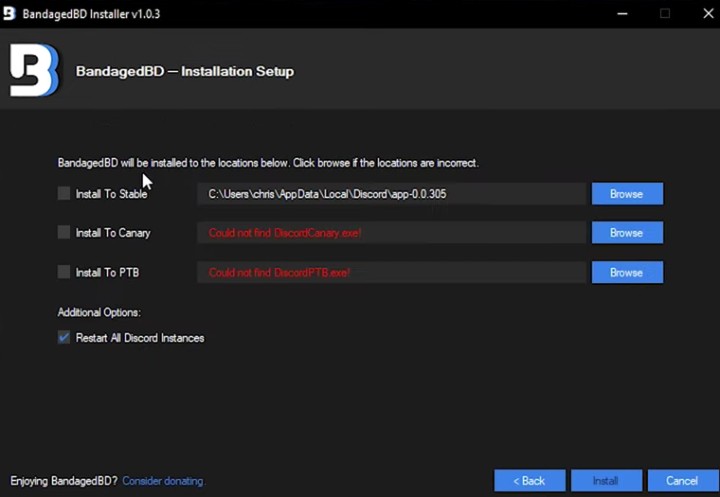Click Browse for the Canary install path

[x=627, y=233]
